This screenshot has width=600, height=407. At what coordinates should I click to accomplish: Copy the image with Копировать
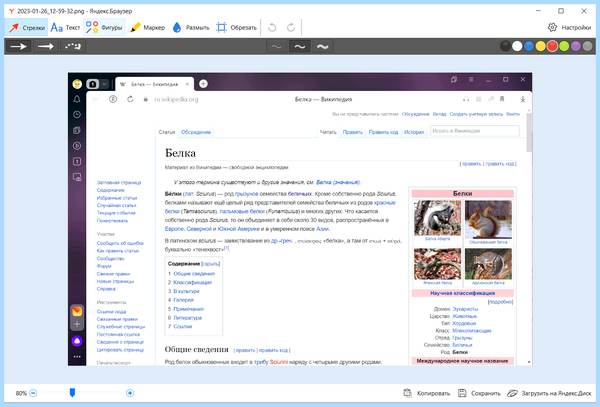427,393
